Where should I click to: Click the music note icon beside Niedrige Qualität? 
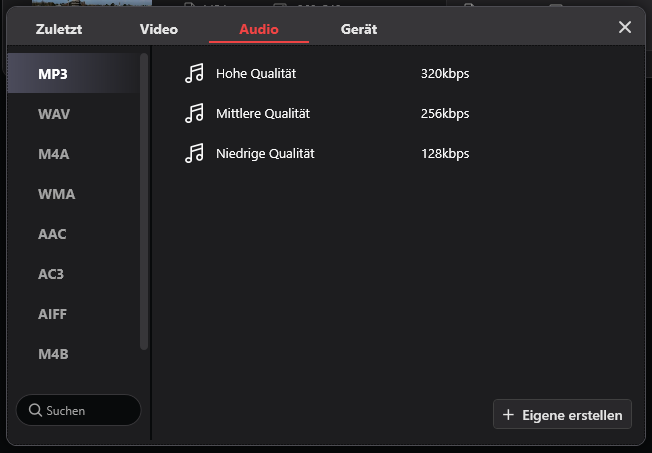(x=194, y=153)
